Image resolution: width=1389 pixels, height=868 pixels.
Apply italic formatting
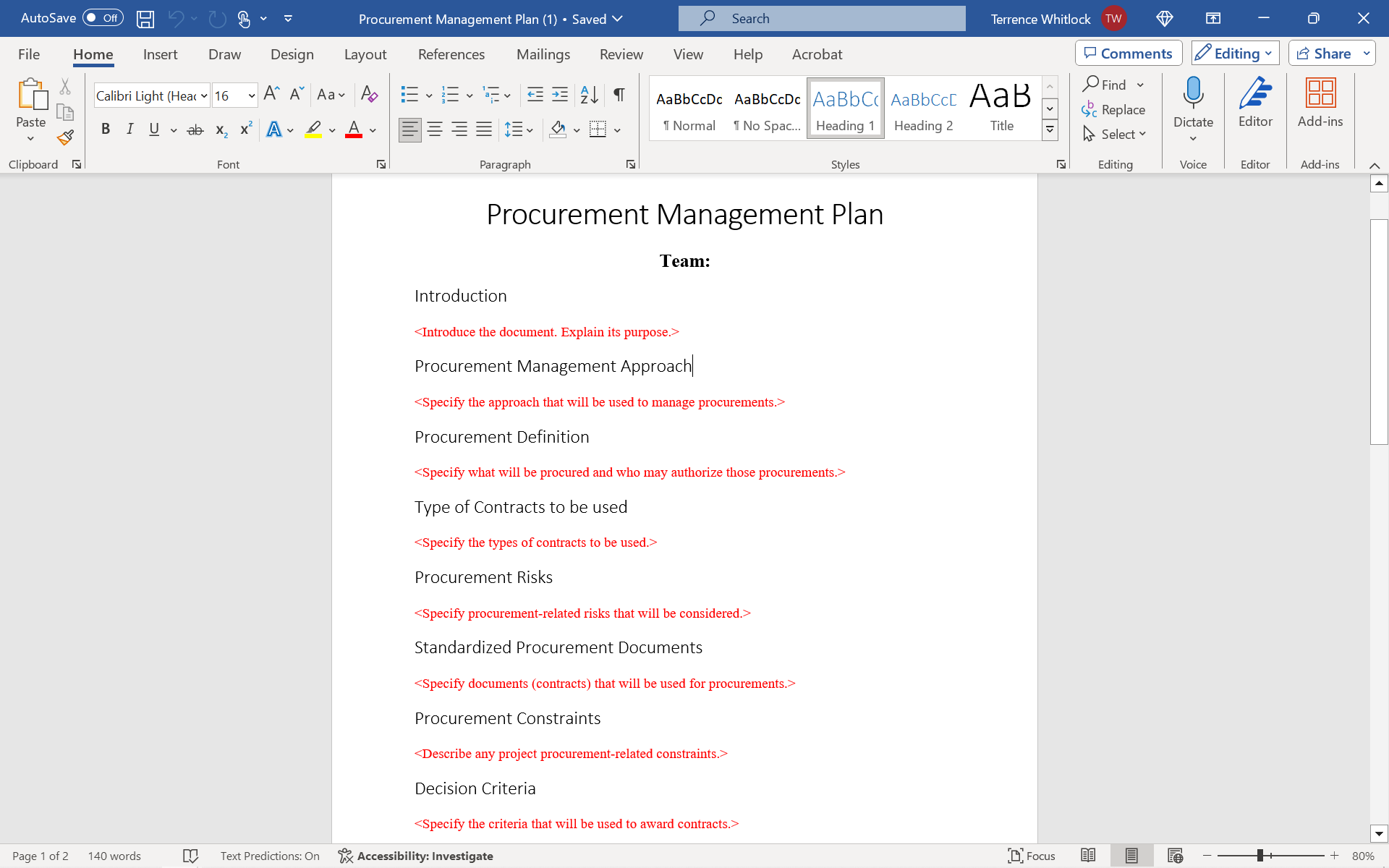point(130,129)
